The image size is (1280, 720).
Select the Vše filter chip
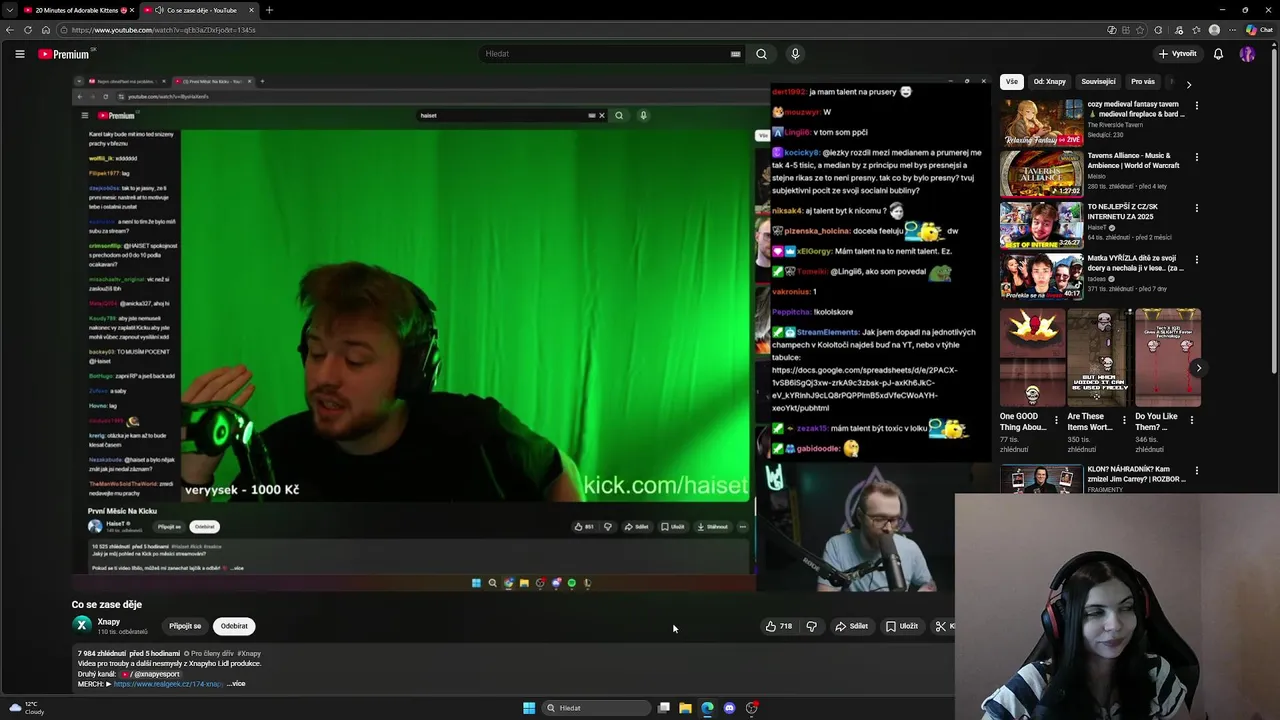1012,82
